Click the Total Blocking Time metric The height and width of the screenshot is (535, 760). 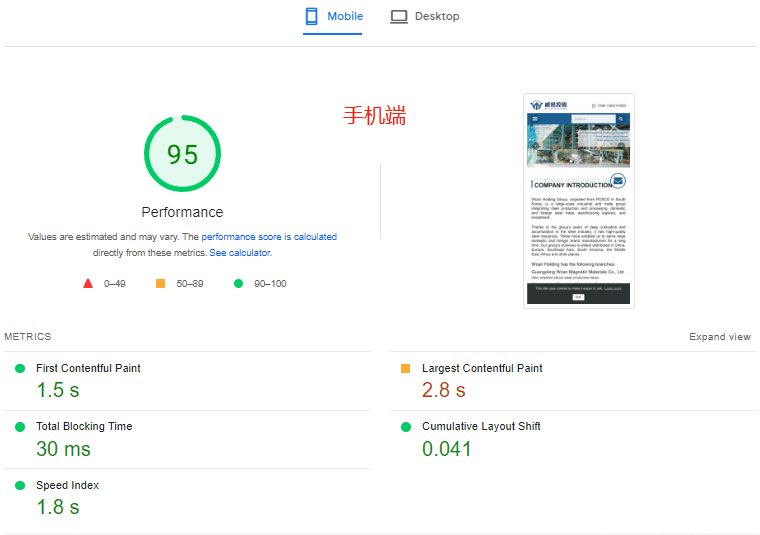coord(84,426)
